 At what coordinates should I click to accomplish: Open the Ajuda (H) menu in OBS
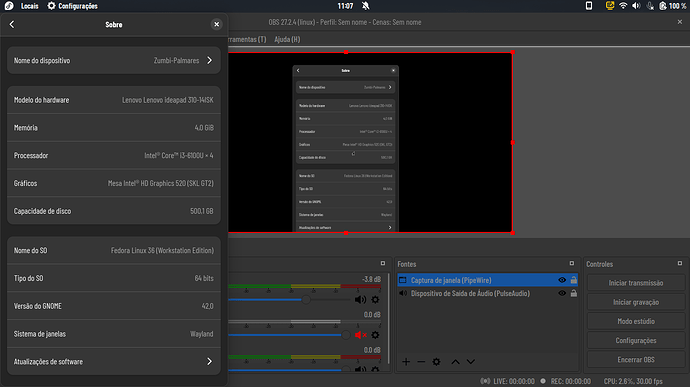[287, 39]
